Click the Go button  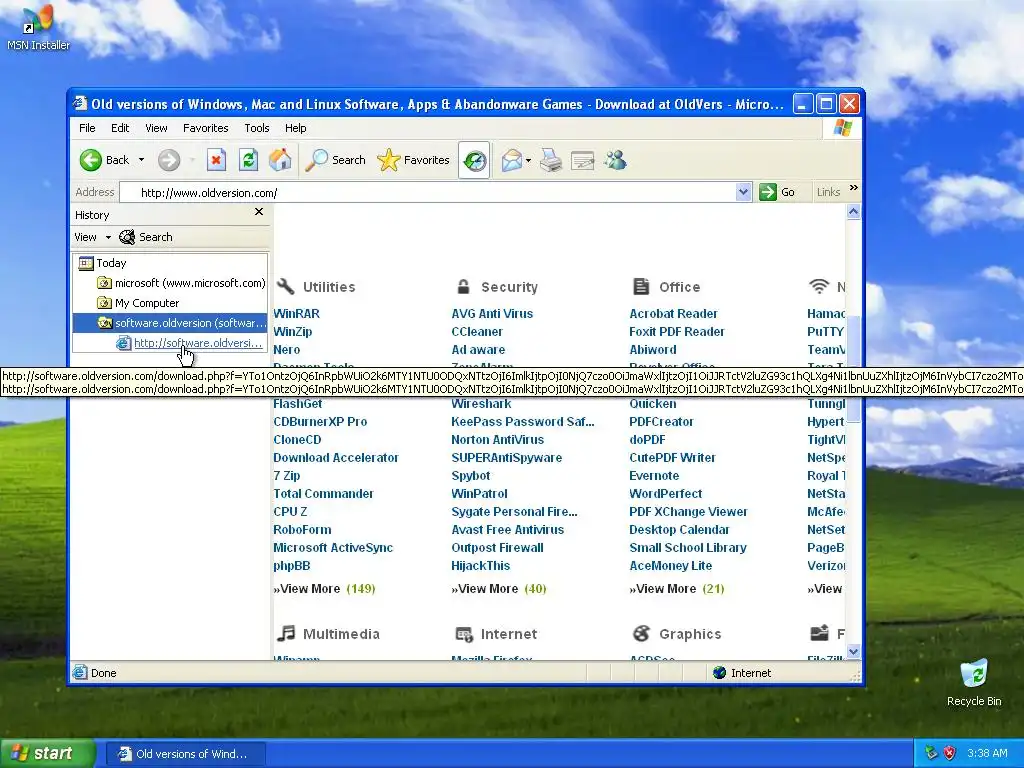[x=777, y=192]
